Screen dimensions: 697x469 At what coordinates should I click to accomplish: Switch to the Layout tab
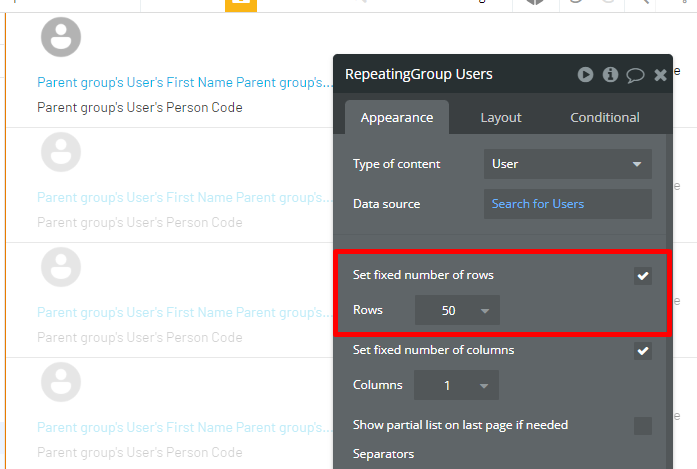click(x=501, y=117)
